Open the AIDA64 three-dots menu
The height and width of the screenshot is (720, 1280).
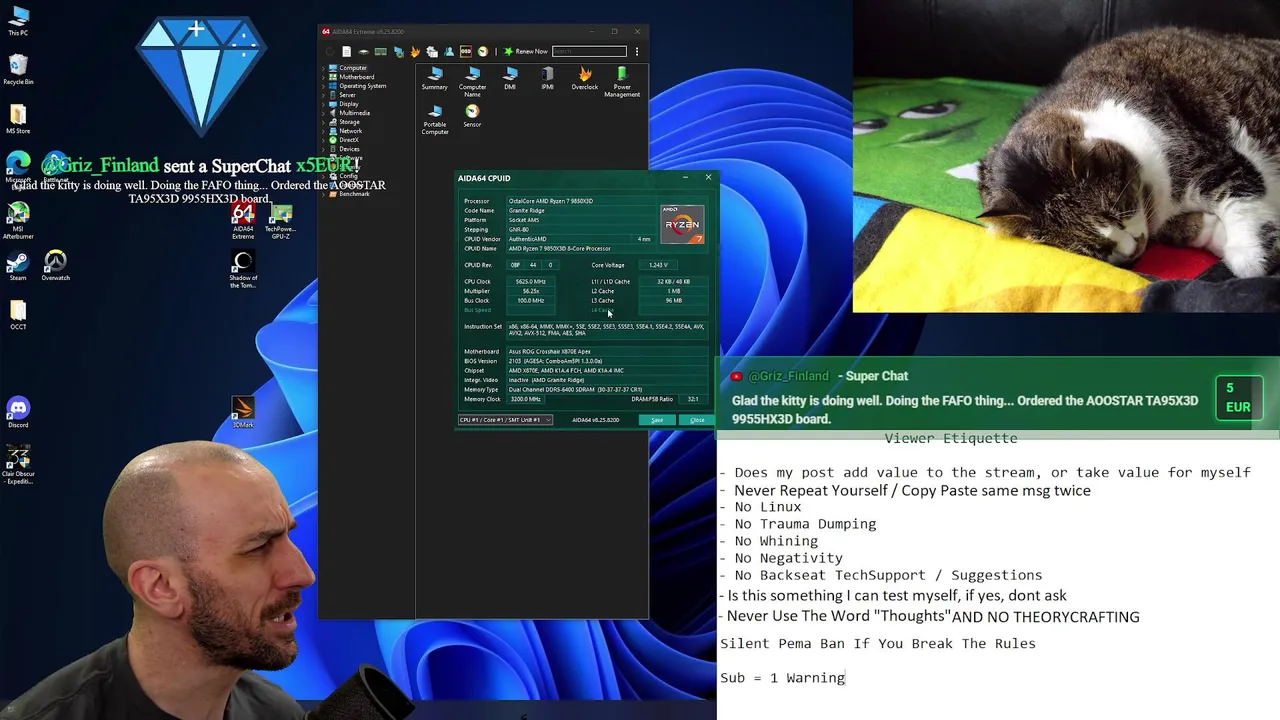(637, 51)
